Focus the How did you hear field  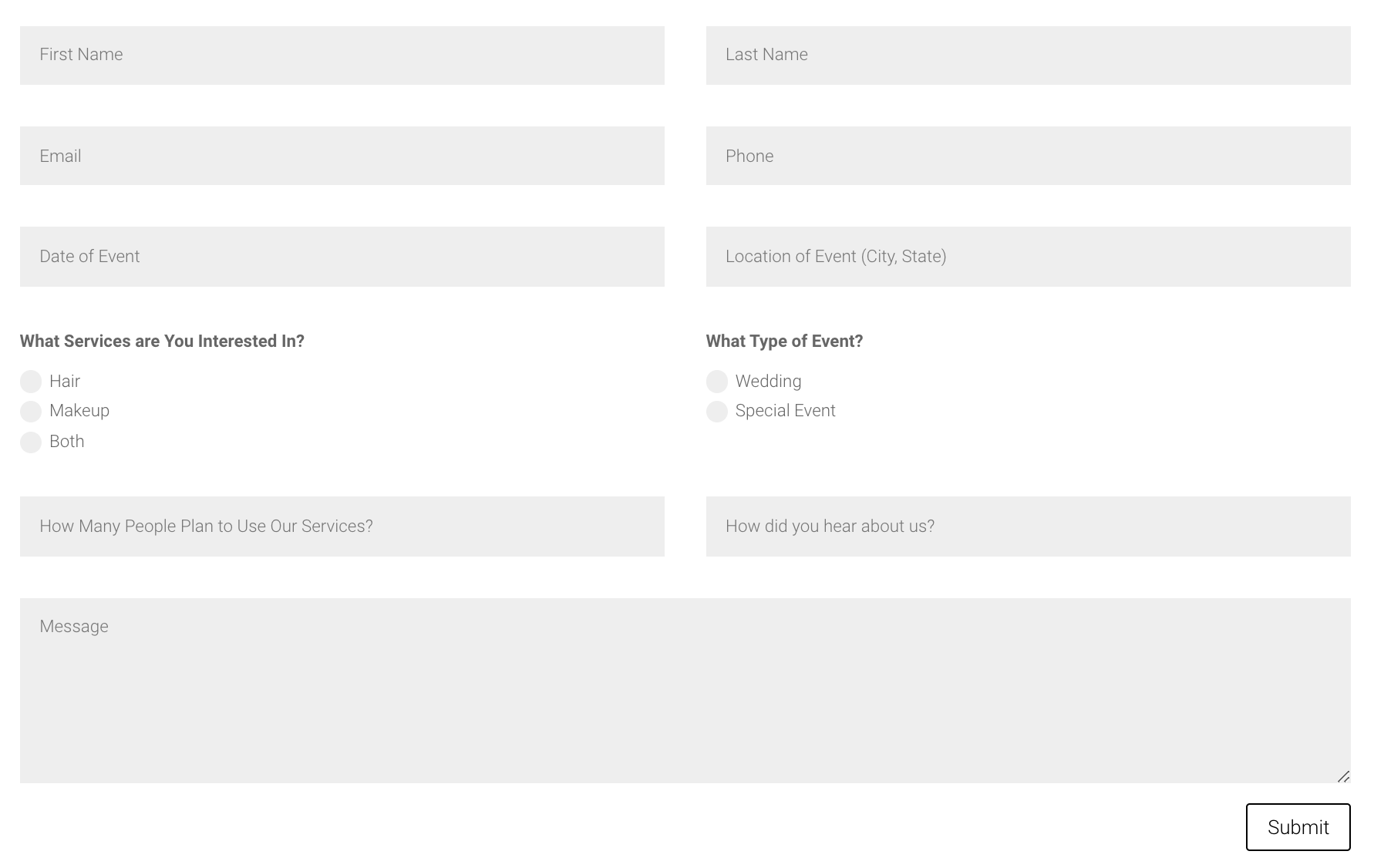(x=1028, y=527)
